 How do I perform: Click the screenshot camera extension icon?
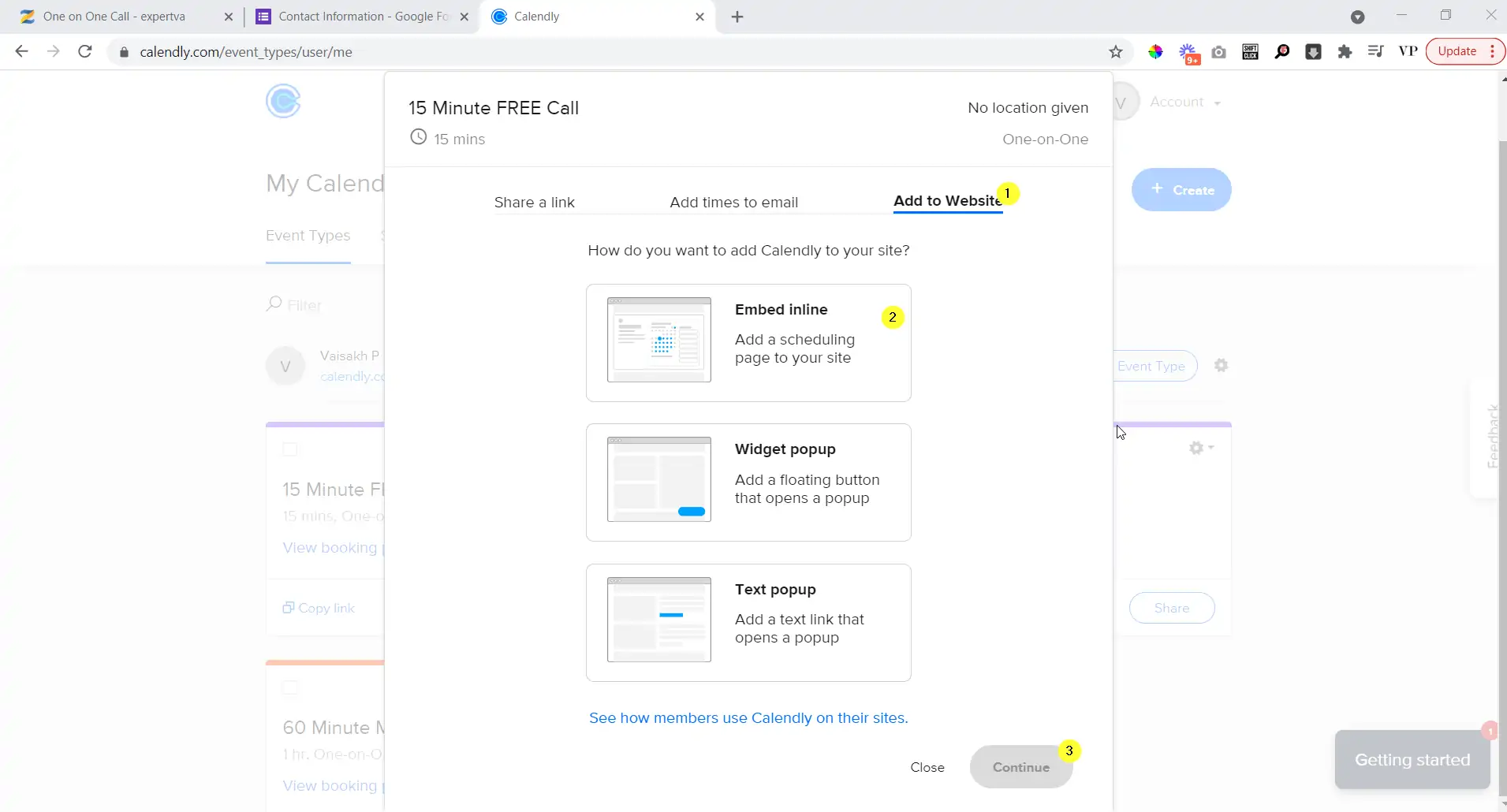tap(1218, 52)
